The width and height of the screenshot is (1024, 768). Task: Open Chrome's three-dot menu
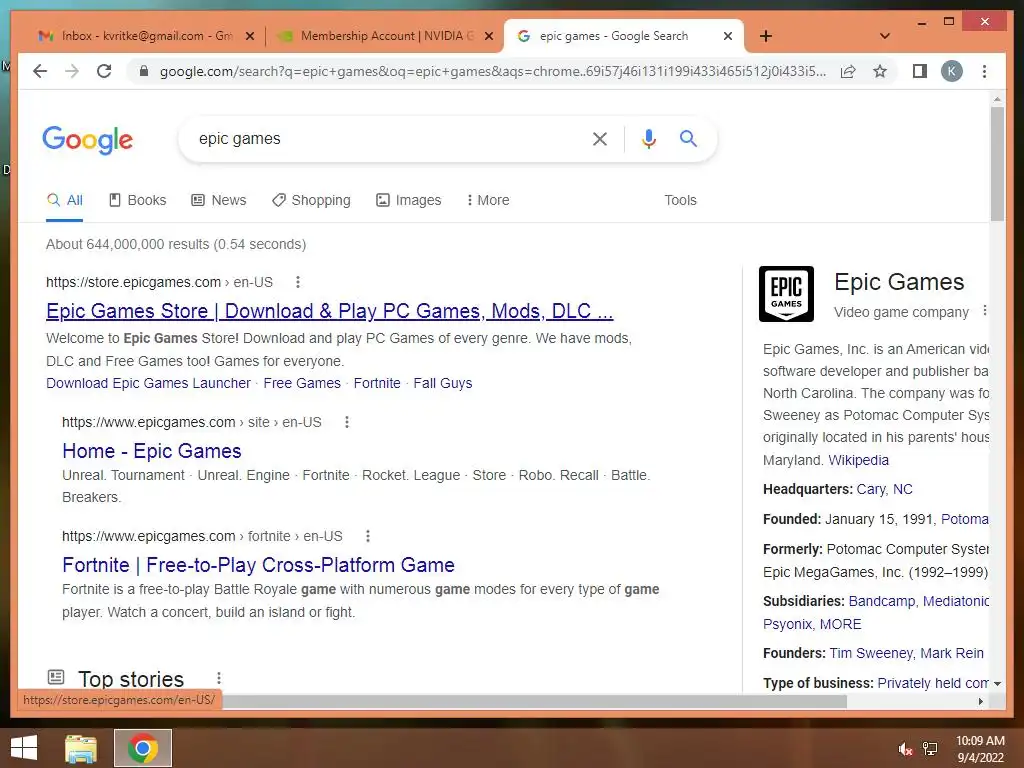coord(984,71)
